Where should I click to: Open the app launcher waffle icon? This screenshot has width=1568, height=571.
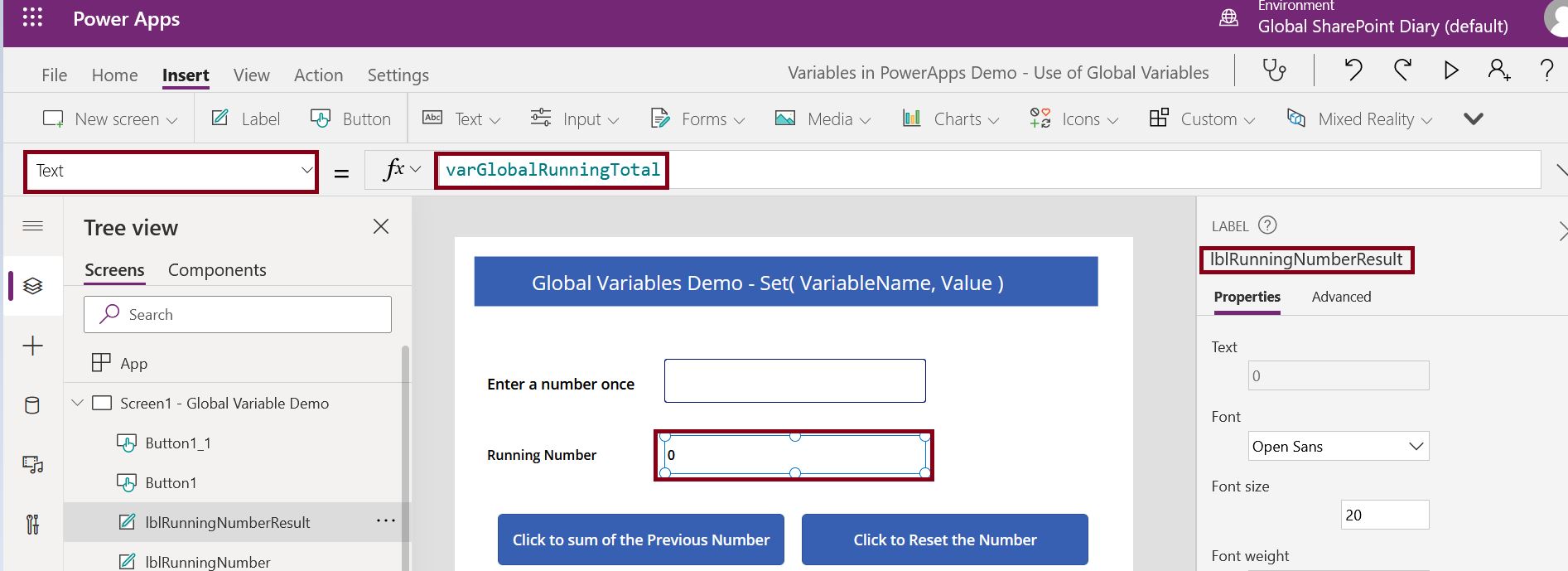tap(32, 17)
